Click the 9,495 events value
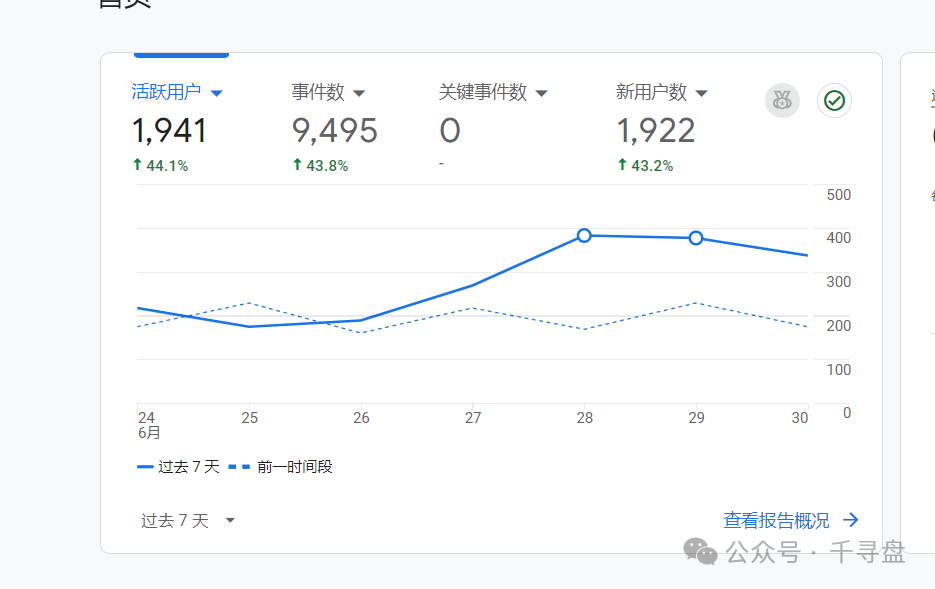The height and width of the screenshot is (589, 935). (x=335, y=131)
